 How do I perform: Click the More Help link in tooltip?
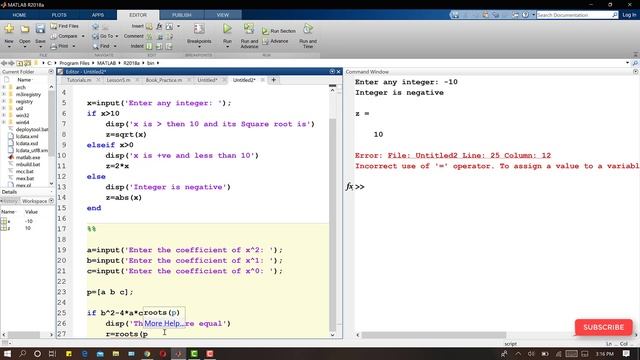(x=163, y=323)
